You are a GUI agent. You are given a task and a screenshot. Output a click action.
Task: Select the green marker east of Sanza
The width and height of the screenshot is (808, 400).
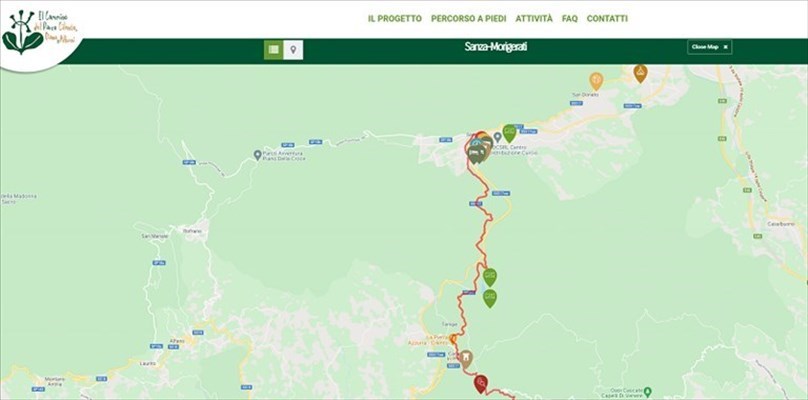[x=509, y=132]
